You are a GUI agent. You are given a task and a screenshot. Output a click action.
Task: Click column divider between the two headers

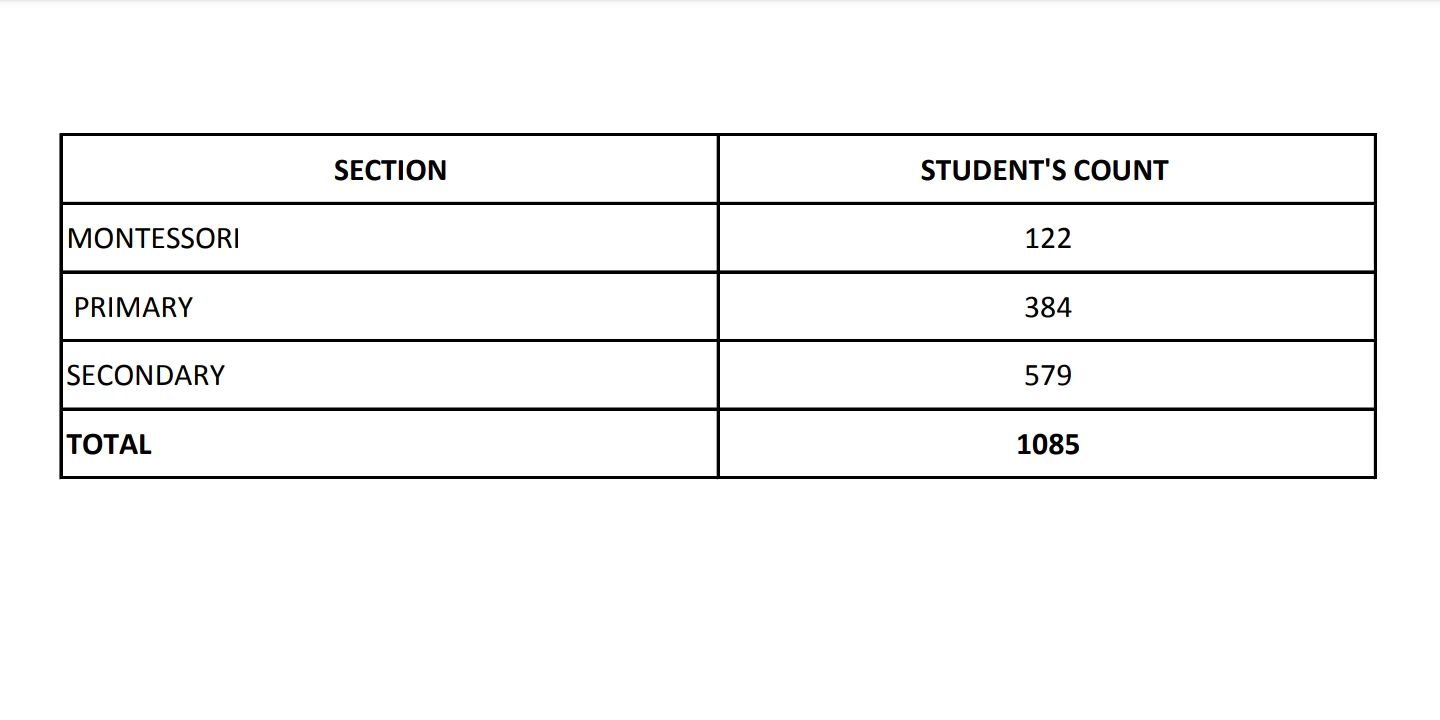click(x=718, y=170)
